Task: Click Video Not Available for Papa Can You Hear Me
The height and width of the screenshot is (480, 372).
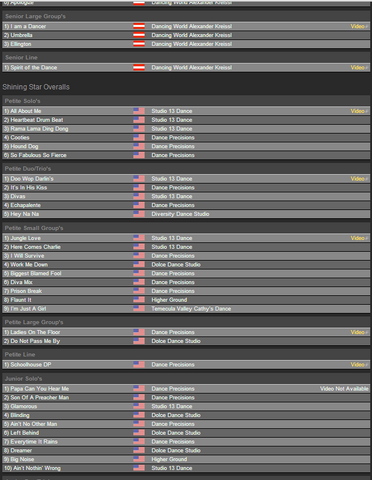Action: (344, 389)
